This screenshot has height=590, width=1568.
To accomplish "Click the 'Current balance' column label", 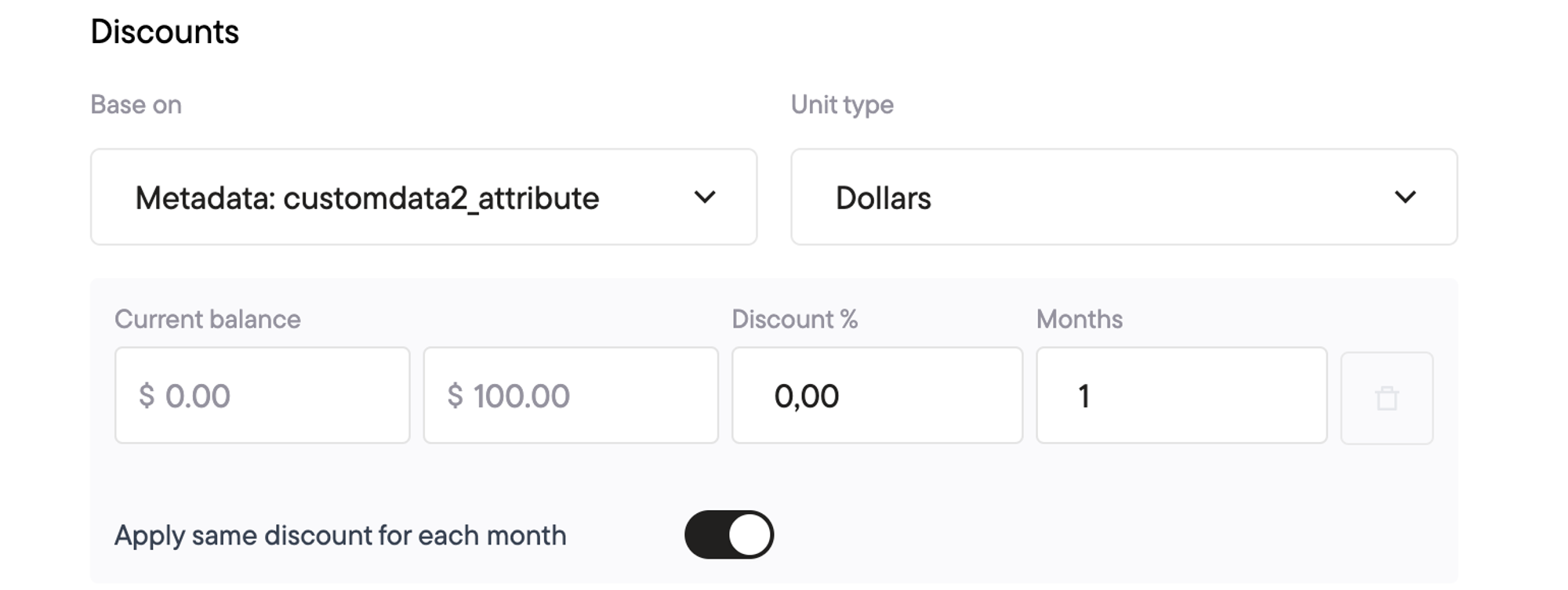I will tap(208, 319).
